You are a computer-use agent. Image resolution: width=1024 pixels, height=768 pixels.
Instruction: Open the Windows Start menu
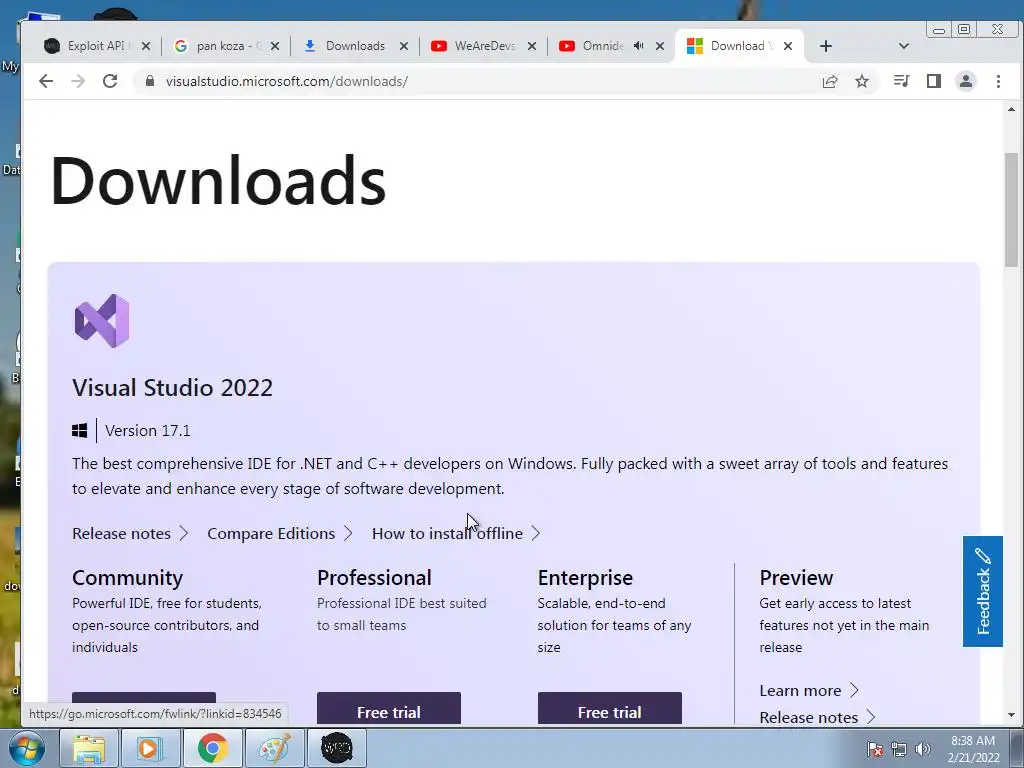point(27,748)
